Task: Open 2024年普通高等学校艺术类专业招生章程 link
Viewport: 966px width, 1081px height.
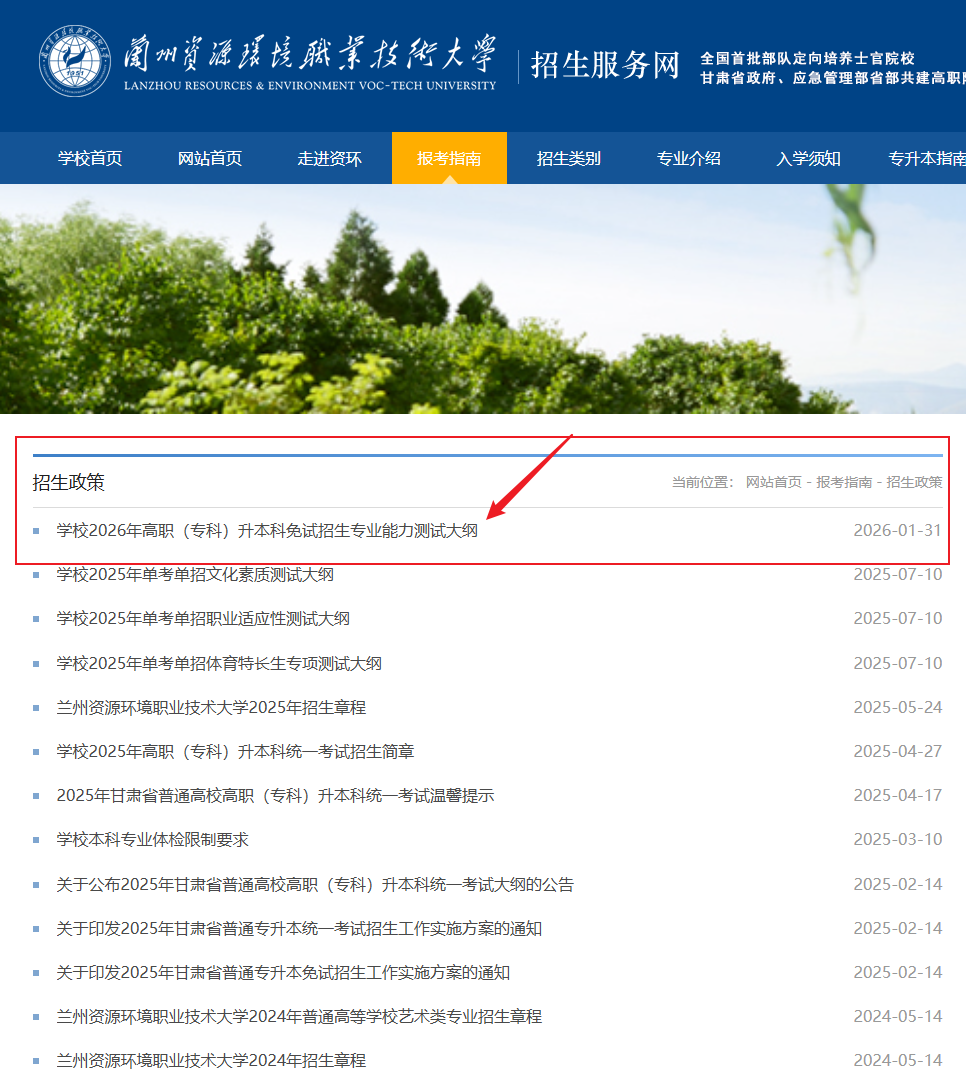Action: 299,1017
